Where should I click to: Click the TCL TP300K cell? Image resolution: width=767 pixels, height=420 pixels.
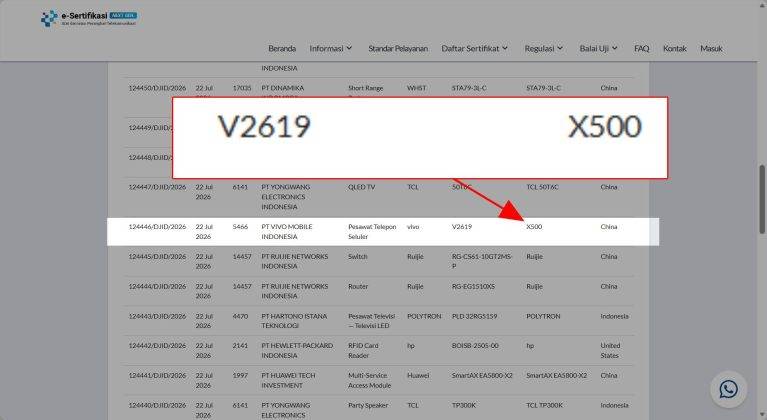click(544, 405)
